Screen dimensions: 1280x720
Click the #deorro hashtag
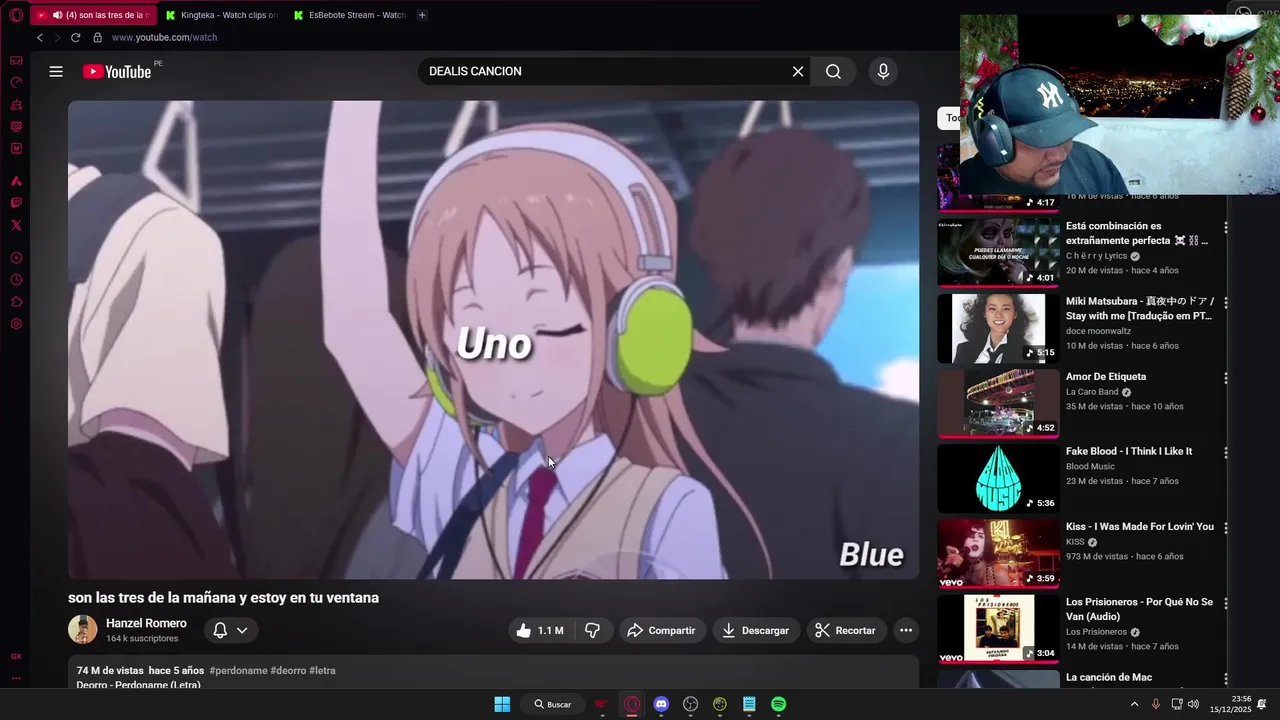(288, 670)
